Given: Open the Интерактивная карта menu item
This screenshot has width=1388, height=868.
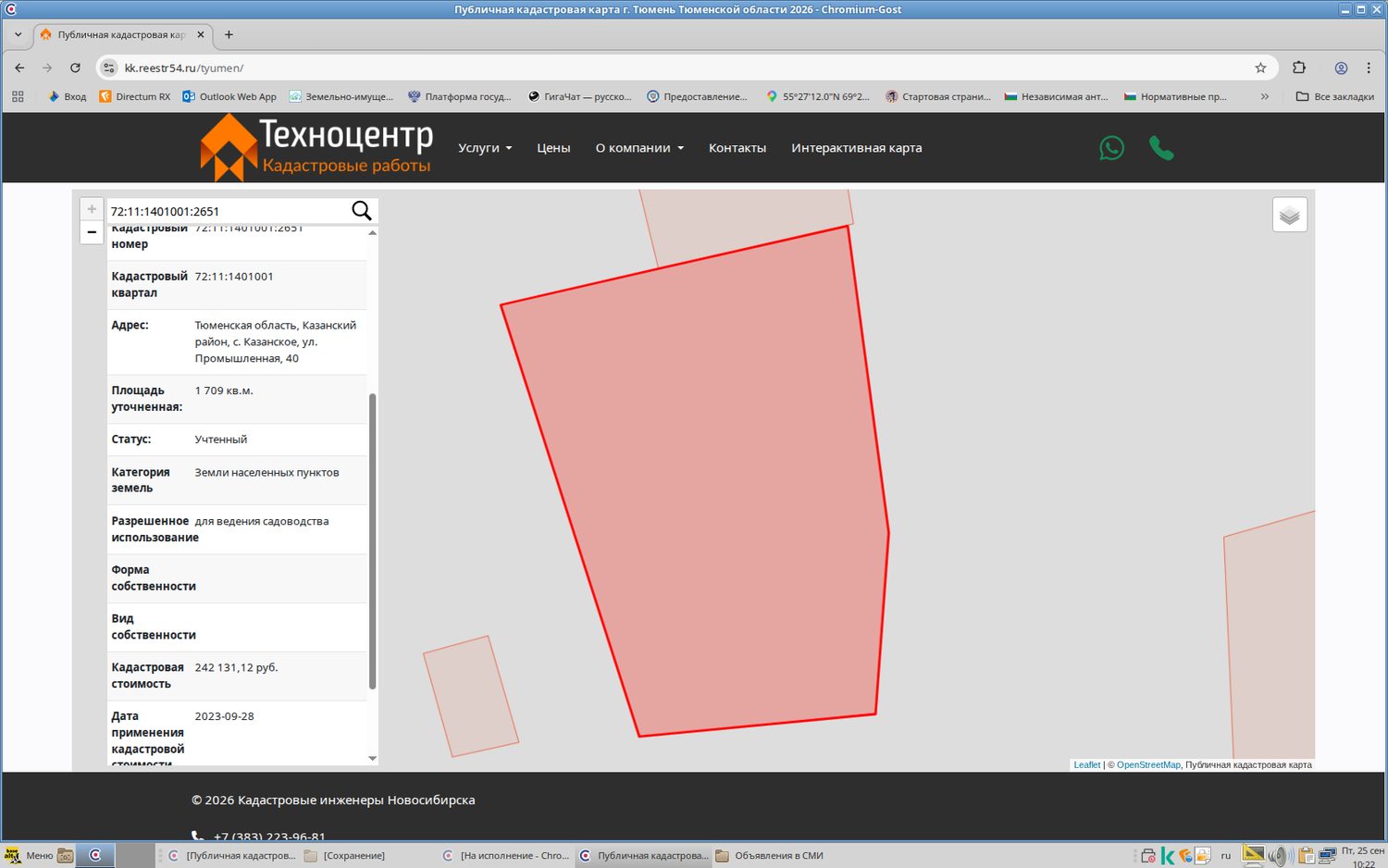Looking at the screenshot, I should click(x=857, y=148).
